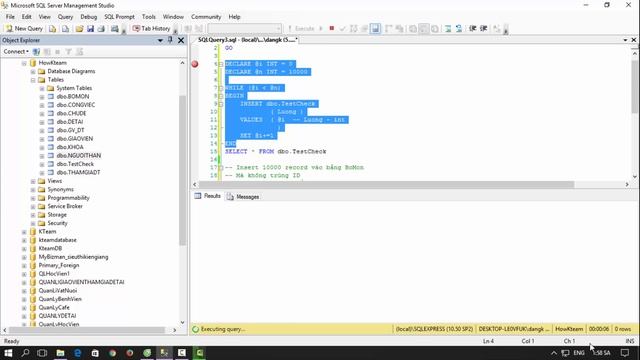Image resolution: width=640 pixels, height=360 pixels.
Task: Expand the System Tables folder
Action: pos(42,89)
